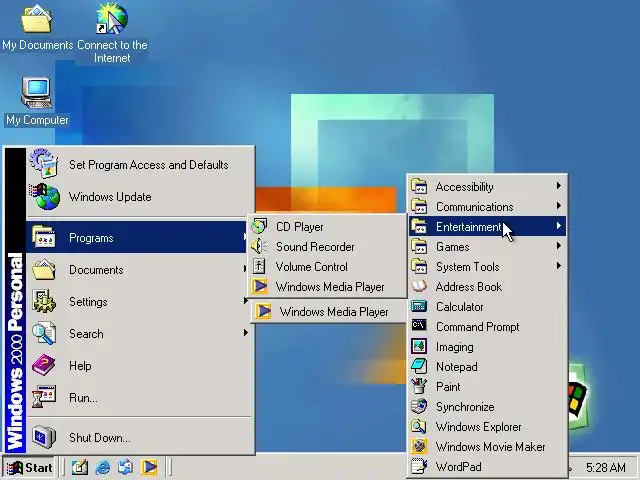Expand the Communications submenu arrow
The height and width of the screenshot is (480, 640).
559,206
